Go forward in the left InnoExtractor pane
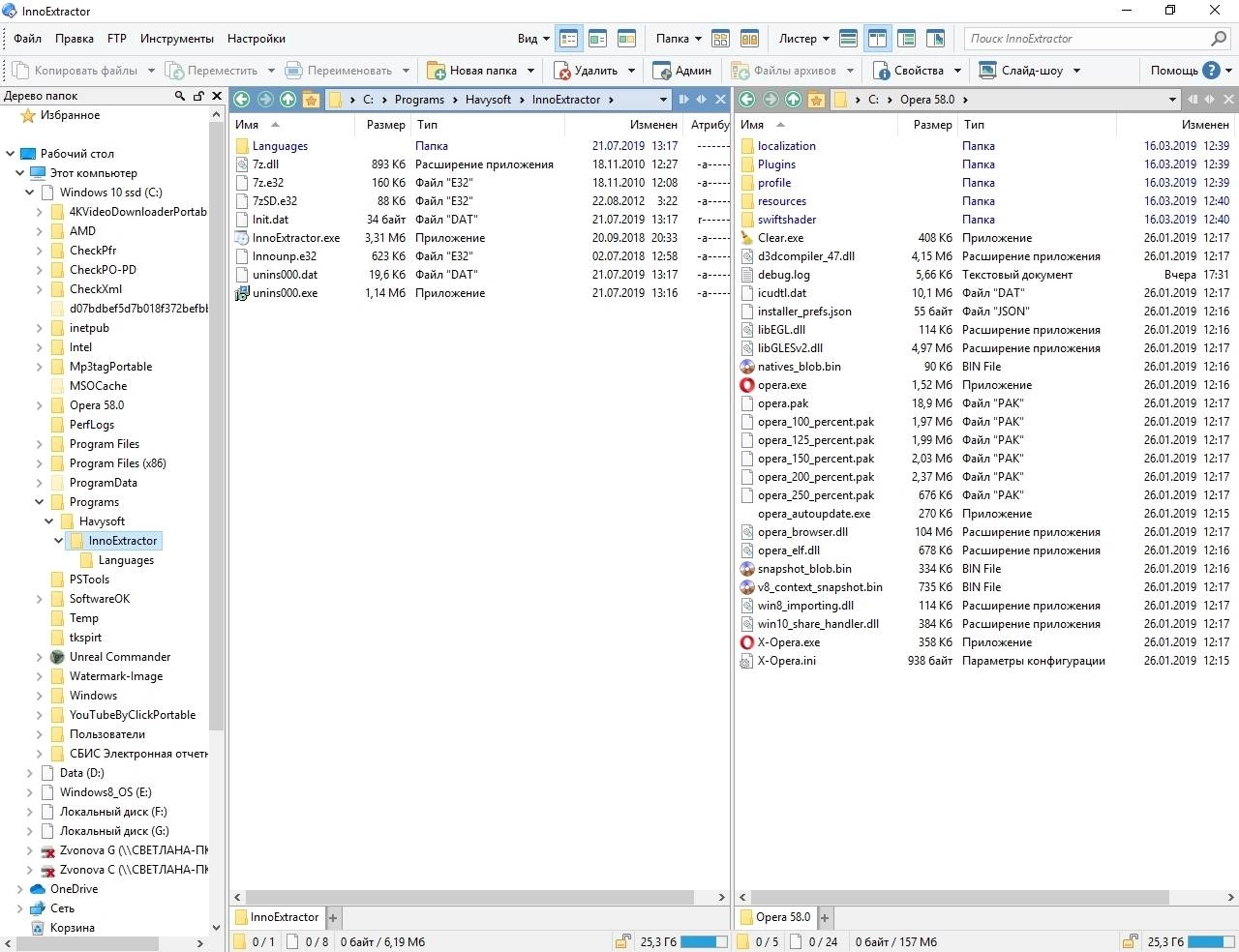The width and height of the screenshot is (1239, 952). 265,99
